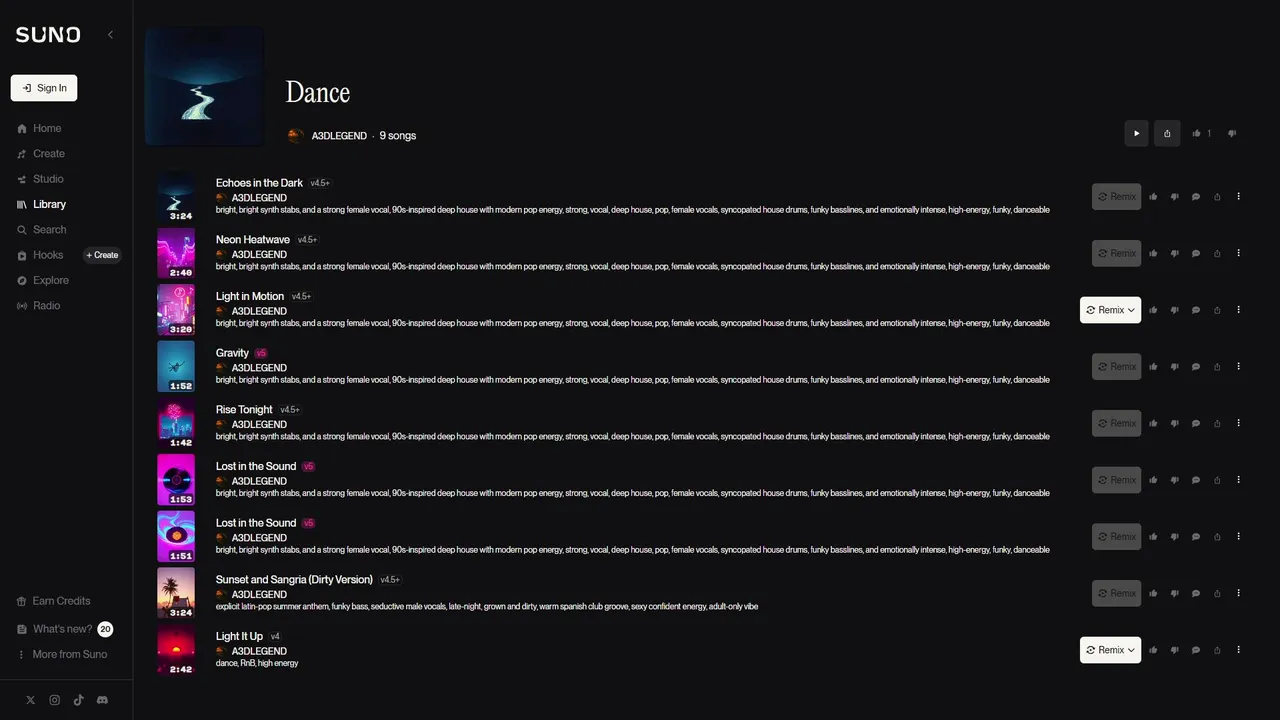
Task: Click Remix for Sunset and Sangria
Action: tap(1116, 593)
